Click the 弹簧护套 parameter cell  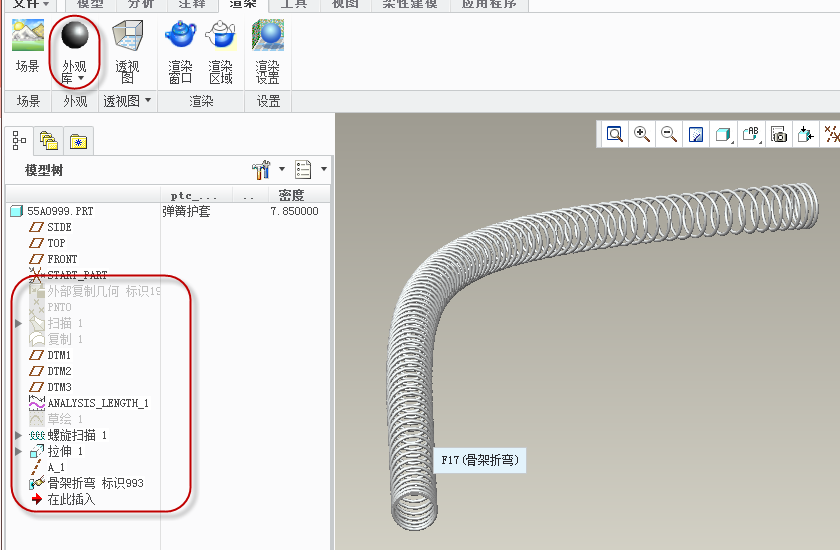point(186,211)
